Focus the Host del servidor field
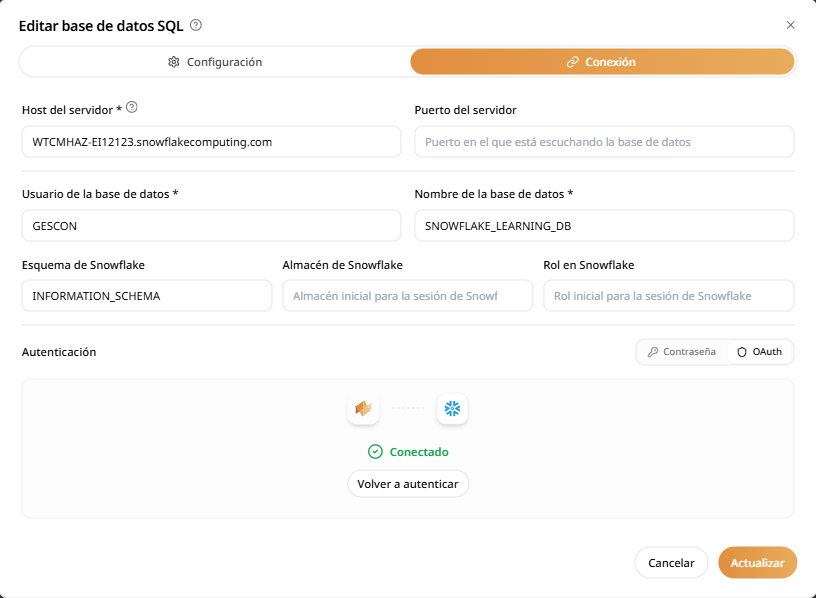The height and width of the screenshot is (598, 816). coord(210,142)
